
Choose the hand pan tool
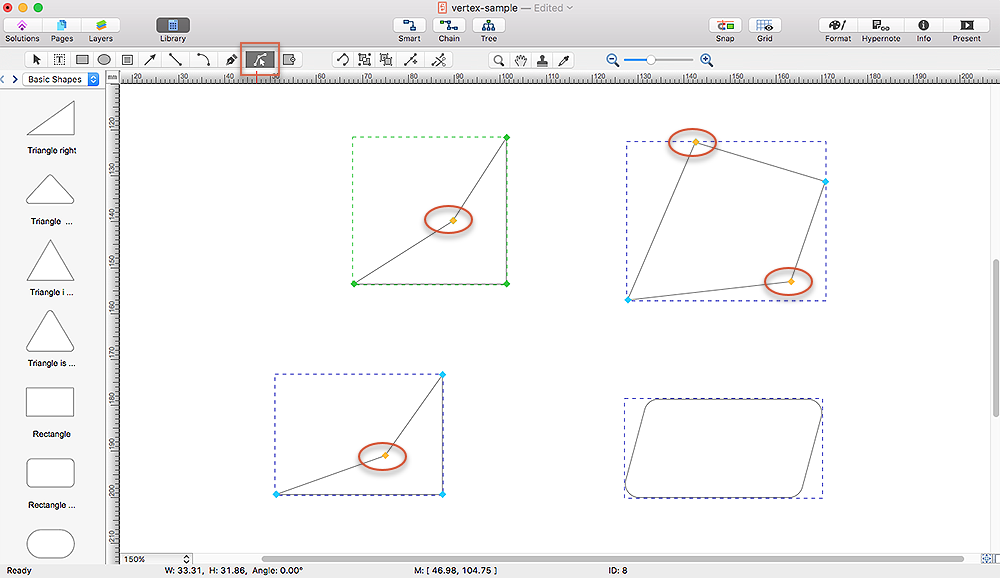pyautogui.click(x=521, y=60)
